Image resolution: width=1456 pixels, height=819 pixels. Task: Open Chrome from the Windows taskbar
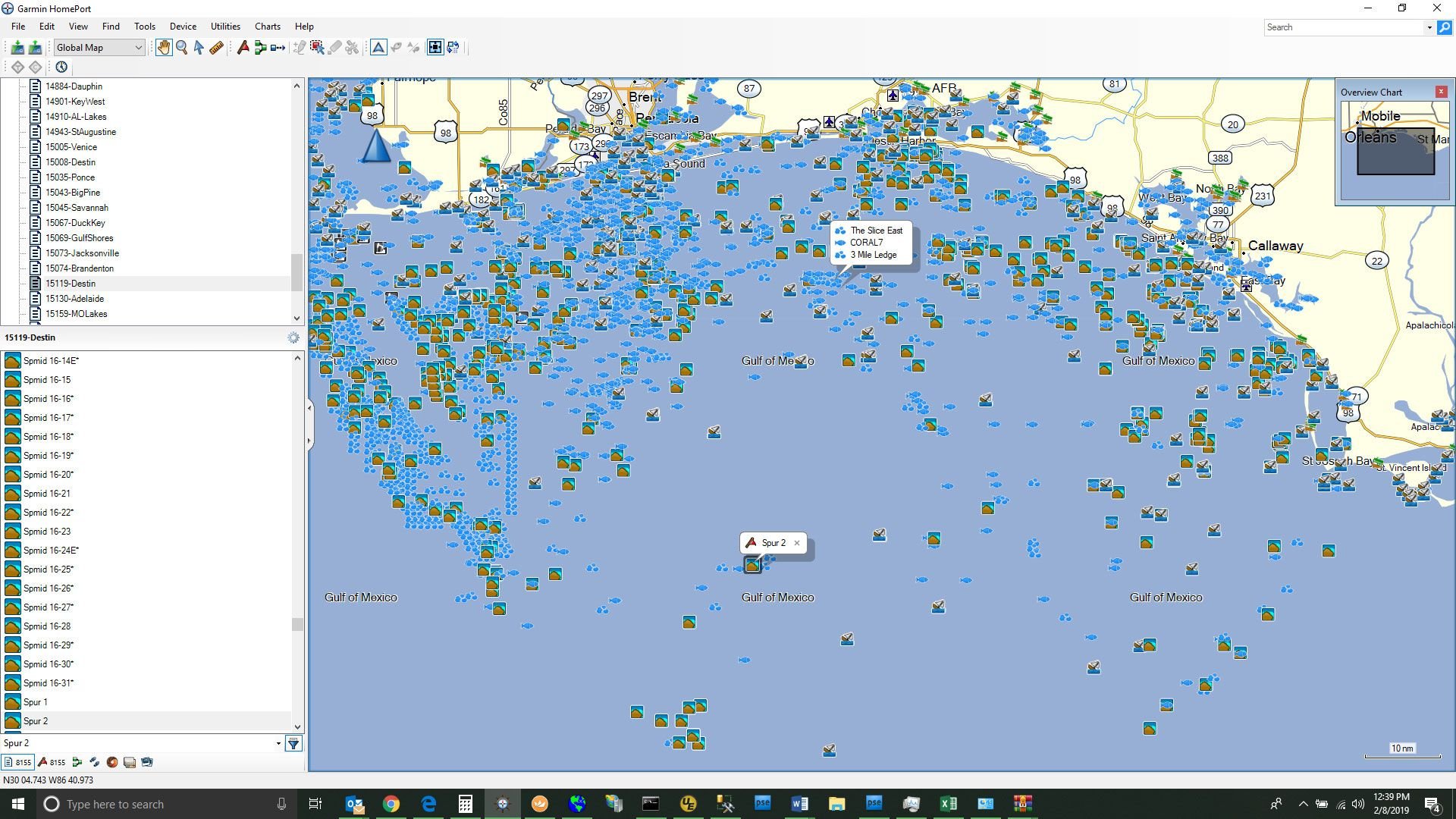pyautogui.click(x=391, y=804)
